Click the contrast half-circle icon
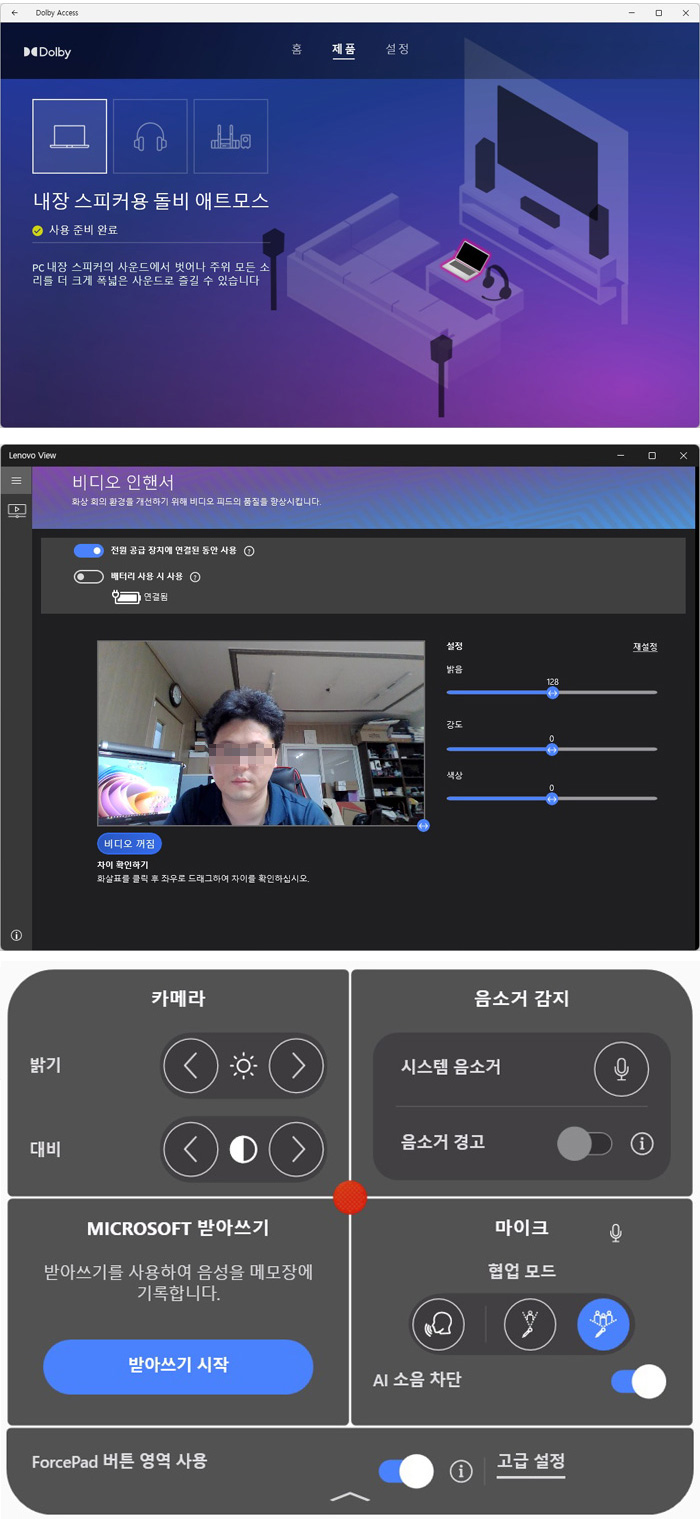The width and height of the screenshot is (700, 1519). [243, 1149]
